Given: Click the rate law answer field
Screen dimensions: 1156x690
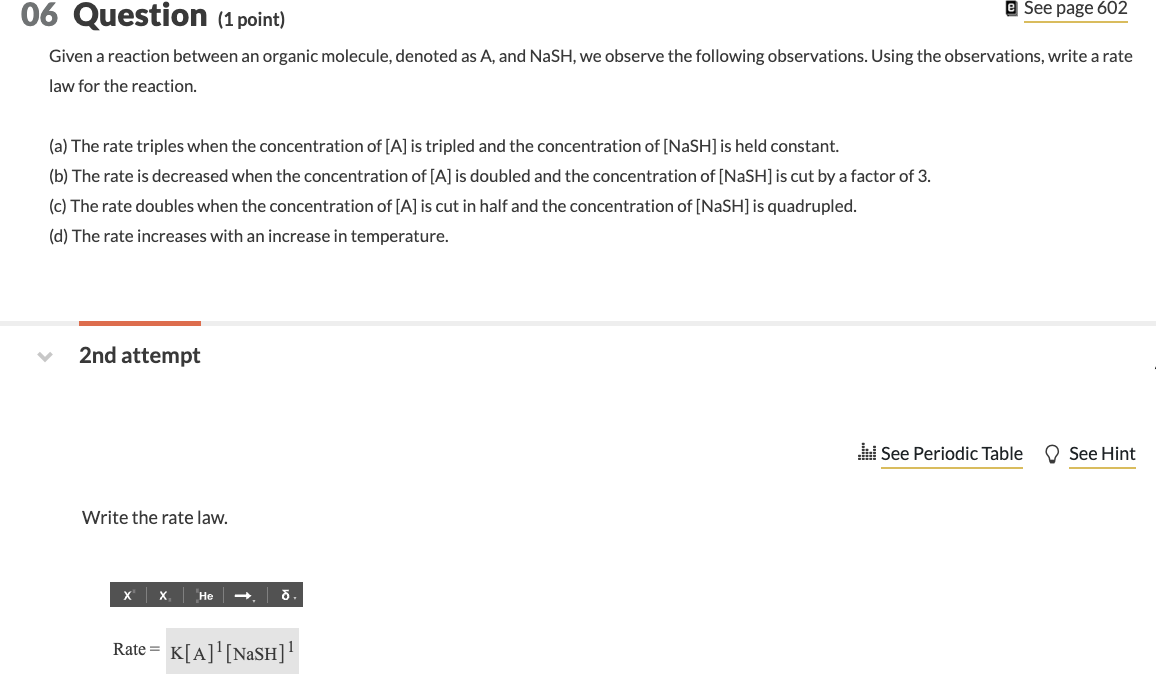Looking at the screenshot, I should [x=232, y=650].
